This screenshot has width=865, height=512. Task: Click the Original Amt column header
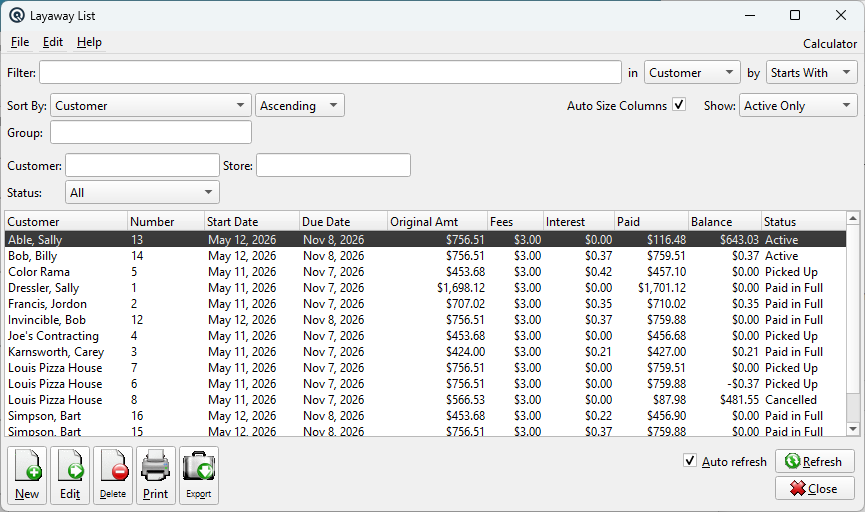(437, 221)
